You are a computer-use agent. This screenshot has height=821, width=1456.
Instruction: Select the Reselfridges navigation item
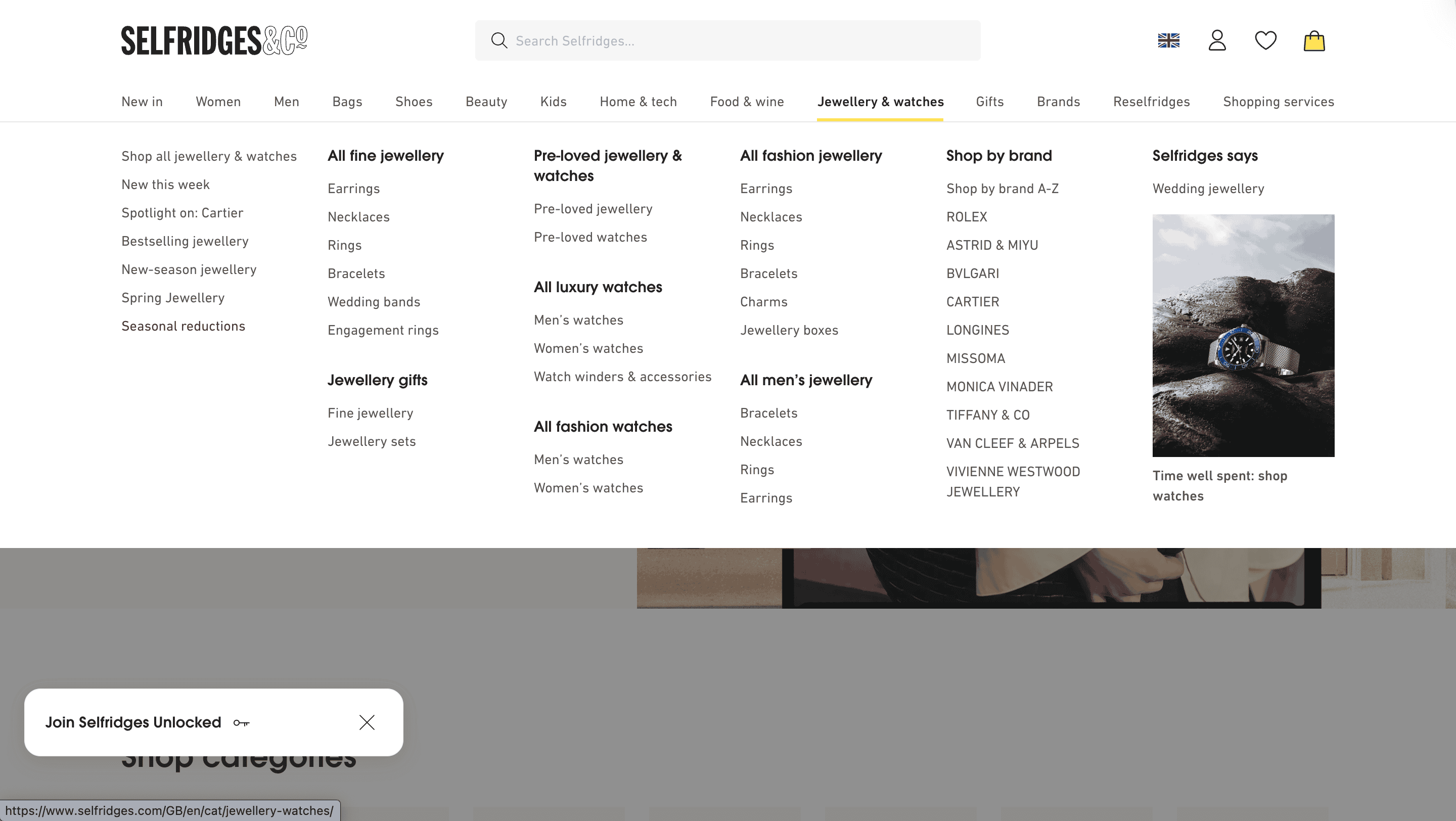(x=1151, y=102)
